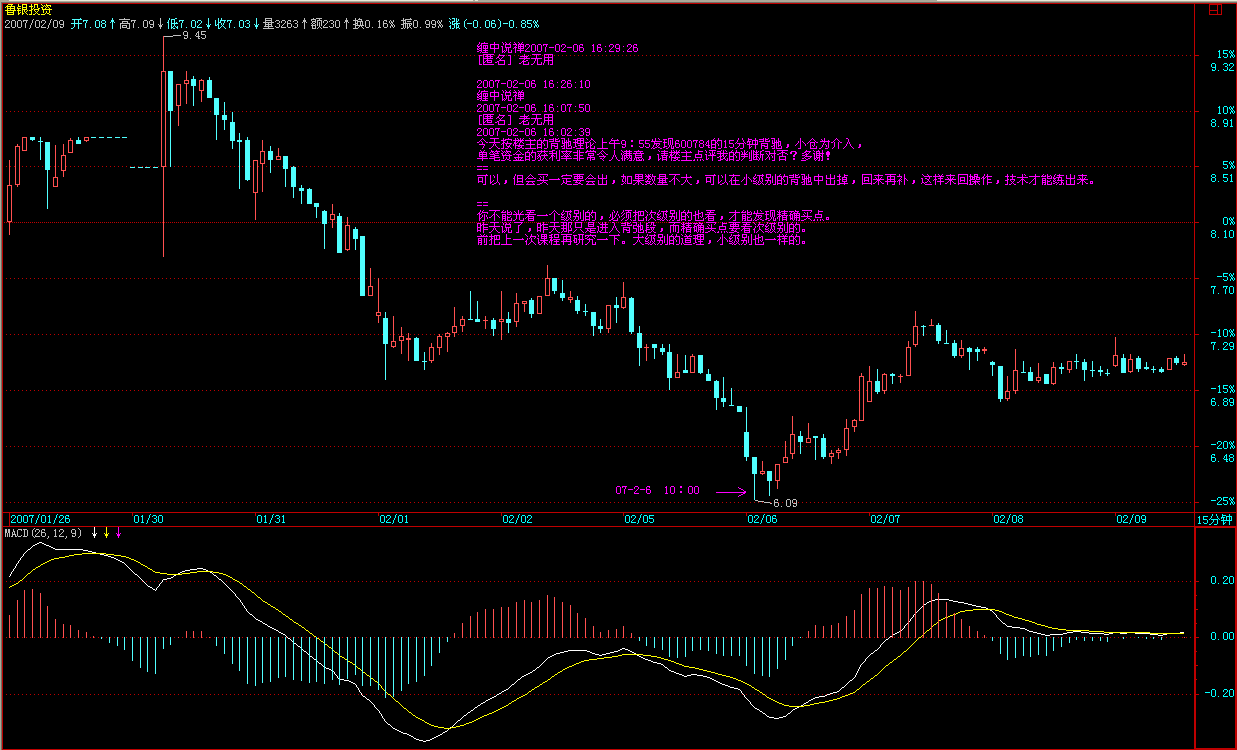The image size is (1237, 750).
Task: Click the 8.10 price on right axis
Action: [1222, 234]
